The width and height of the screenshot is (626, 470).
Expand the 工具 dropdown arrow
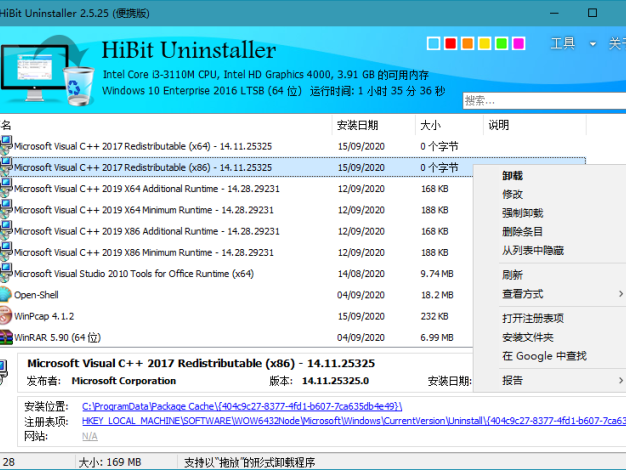tap(593, 44)
